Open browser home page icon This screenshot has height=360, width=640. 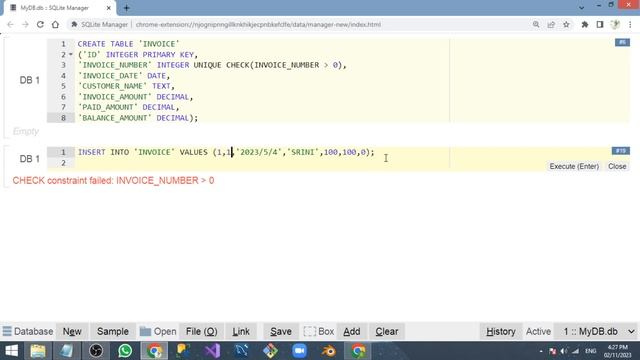55,24
